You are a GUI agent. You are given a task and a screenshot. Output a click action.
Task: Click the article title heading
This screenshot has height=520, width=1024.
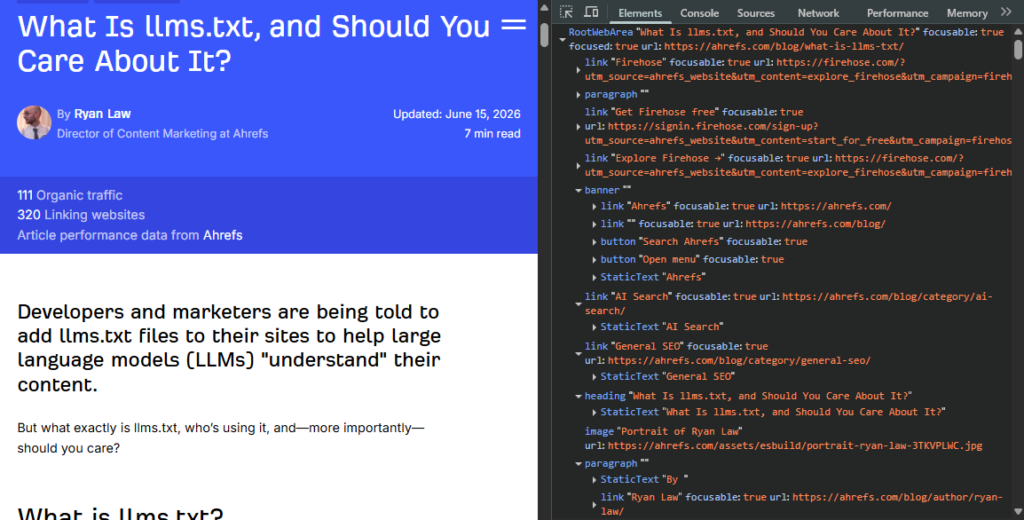click(253, 43)
